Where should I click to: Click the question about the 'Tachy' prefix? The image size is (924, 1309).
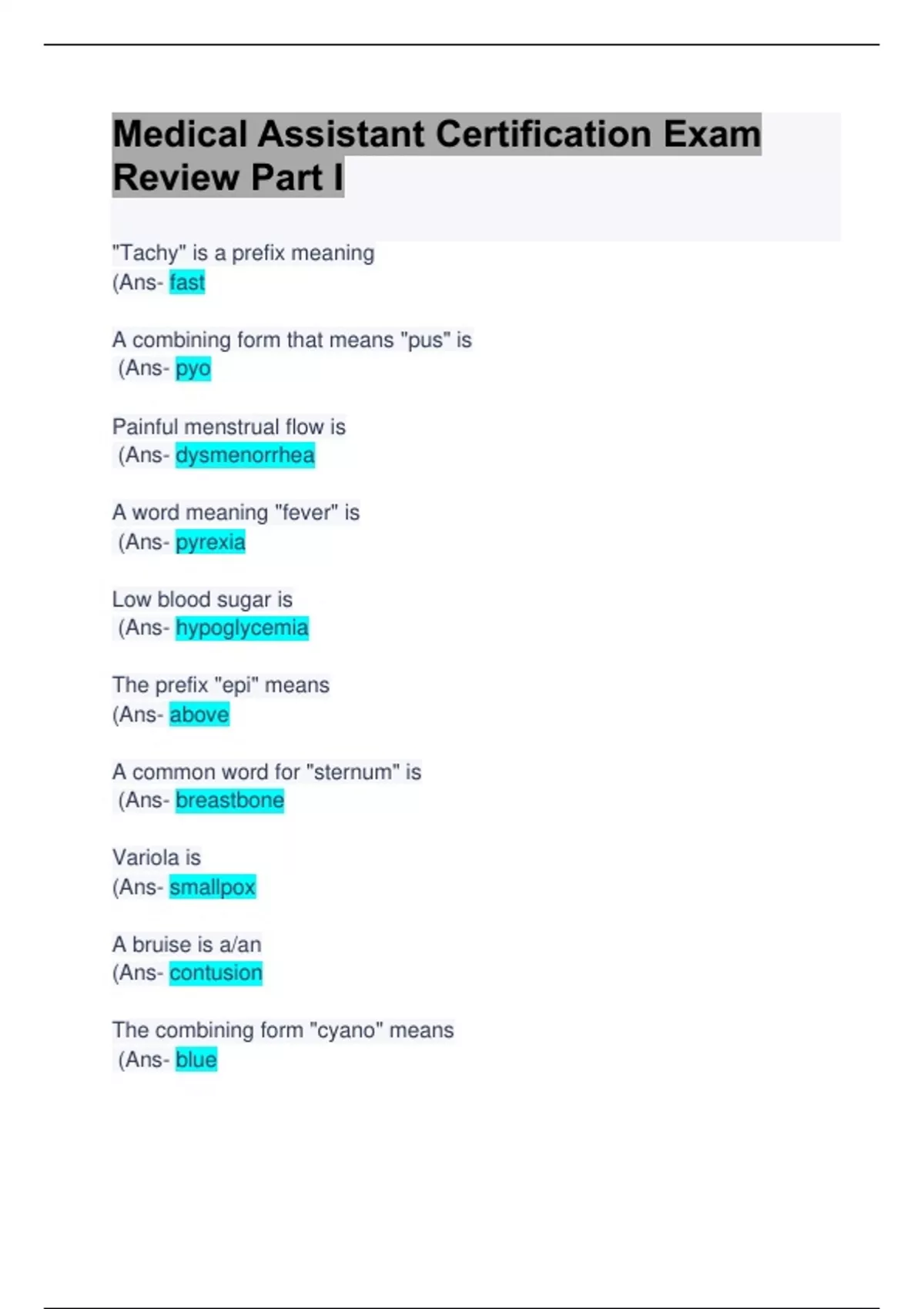pyautogui.click(x=243, y=253)
